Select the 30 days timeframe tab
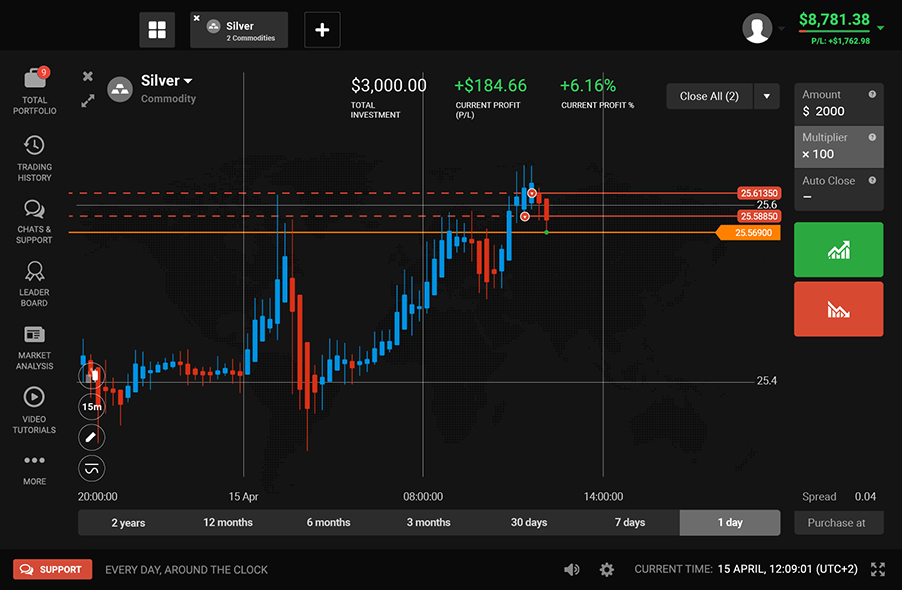The height and width of the screenshot is (590, 902). point(529,523)
